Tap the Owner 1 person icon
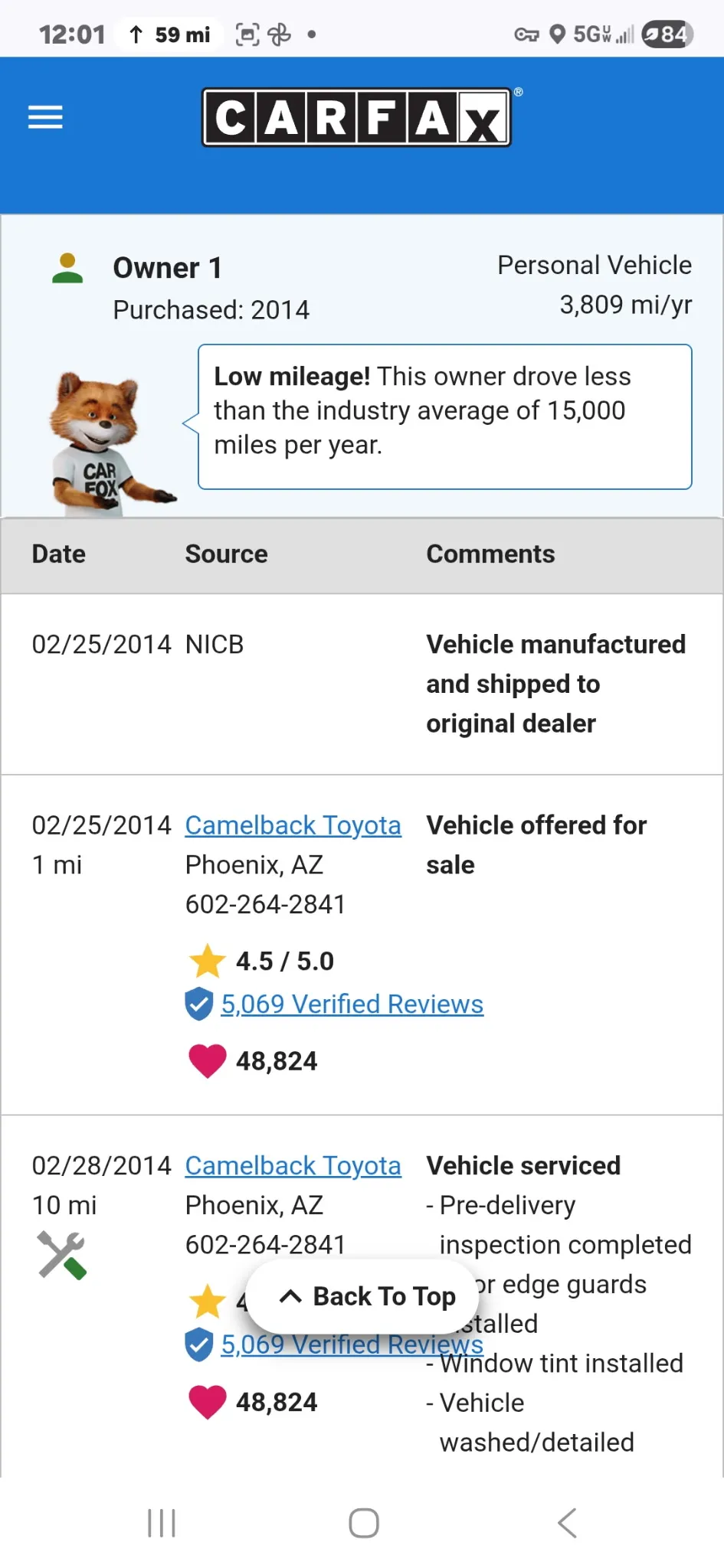 [x=67, y=269]
